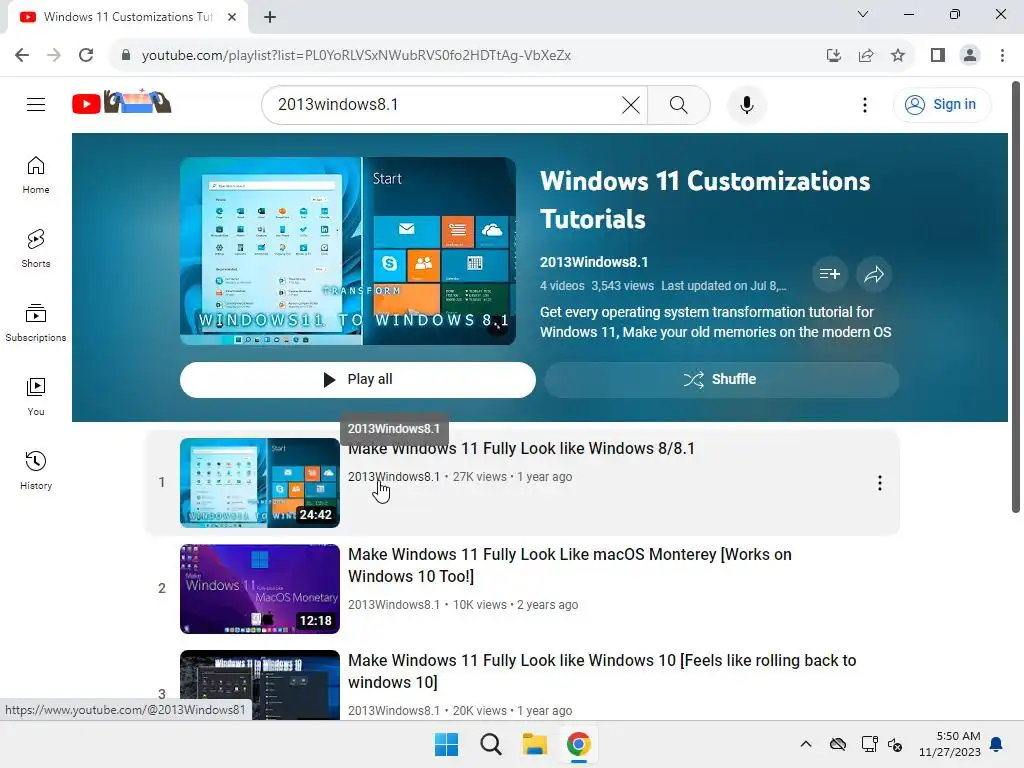Viewport: 1024px width, 768px height.
Task: Open tray network and volume status icons
Action: (x=882, y=744)
